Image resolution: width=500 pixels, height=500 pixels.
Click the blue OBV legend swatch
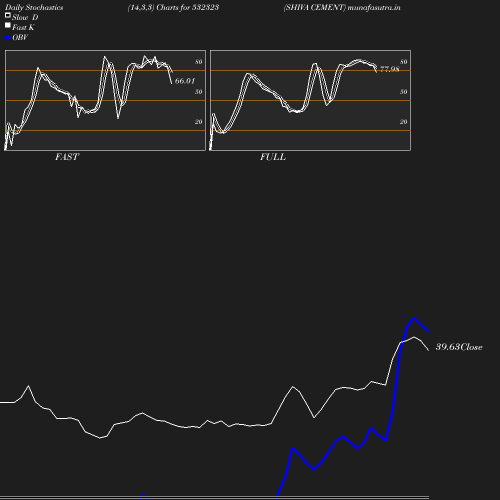pyautogui.click(x=8, y=38)
